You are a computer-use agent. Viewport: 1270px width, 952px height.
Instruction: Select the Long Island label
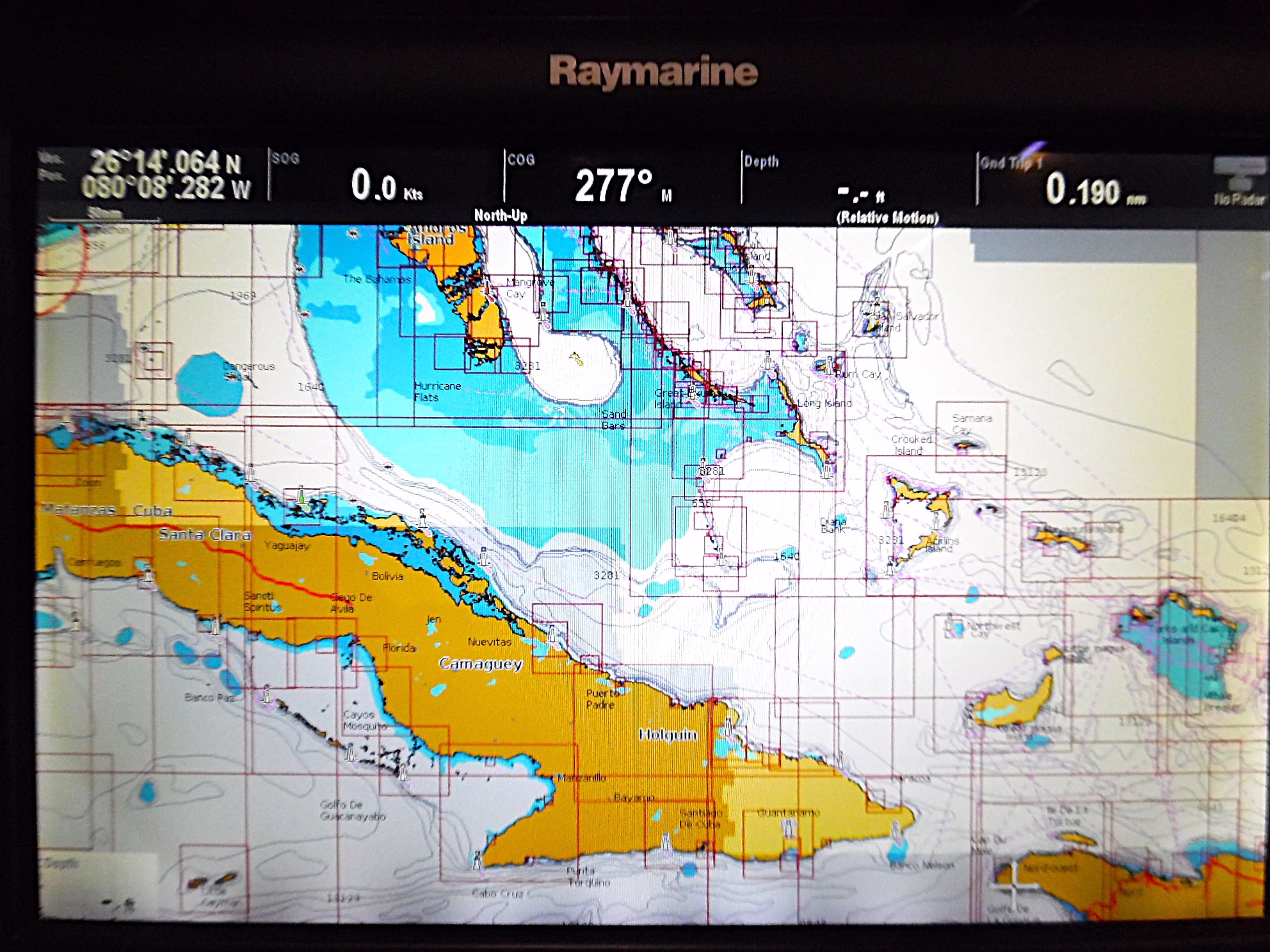824,403
